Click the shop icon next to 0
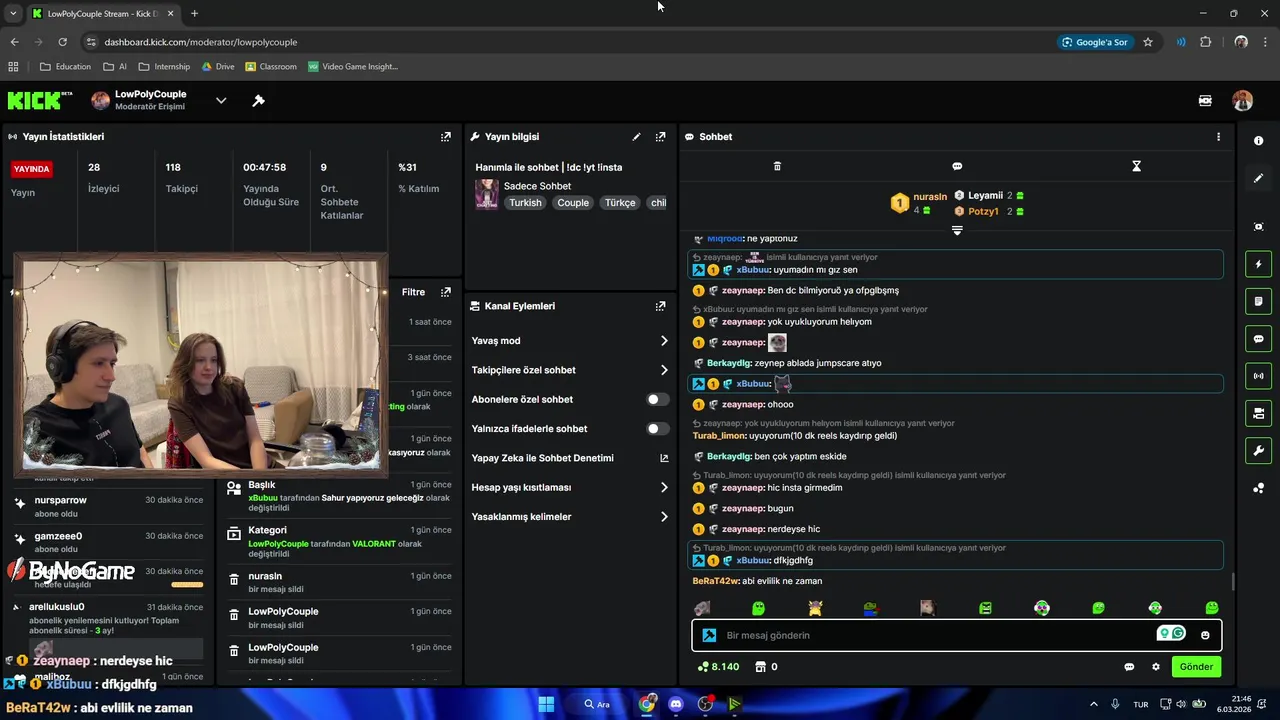Screen dimensions: 1280x720 click(760, 667)
